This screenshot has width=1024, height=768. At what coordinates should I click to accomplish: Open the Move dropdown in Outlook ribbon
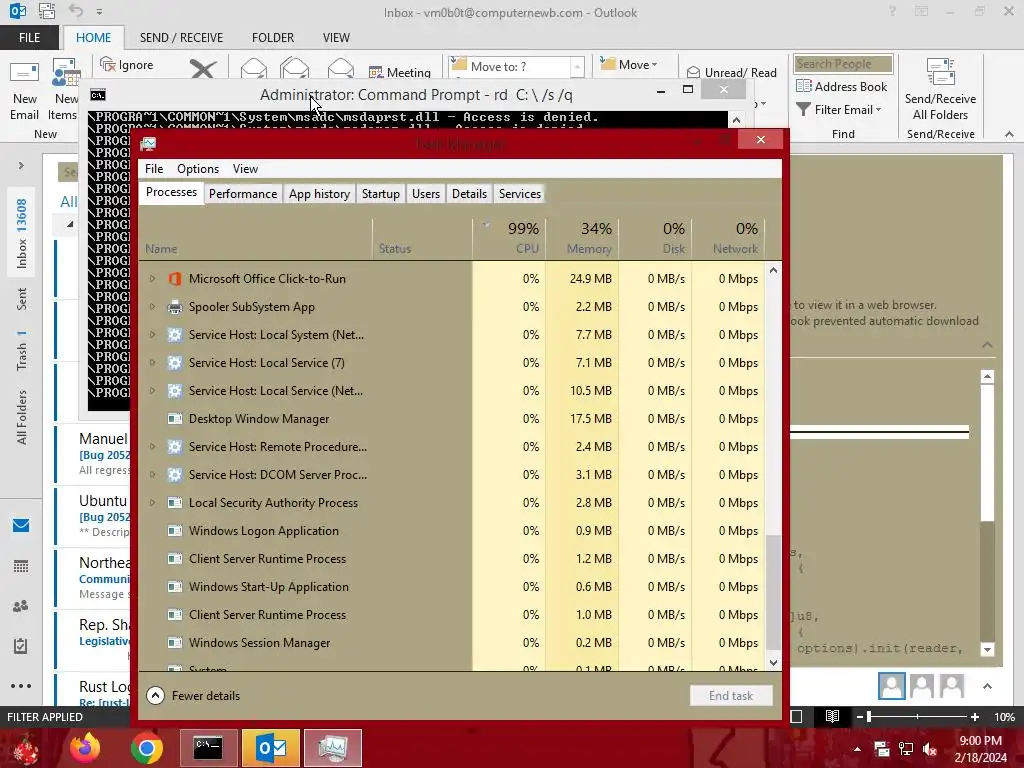(630, 64)
